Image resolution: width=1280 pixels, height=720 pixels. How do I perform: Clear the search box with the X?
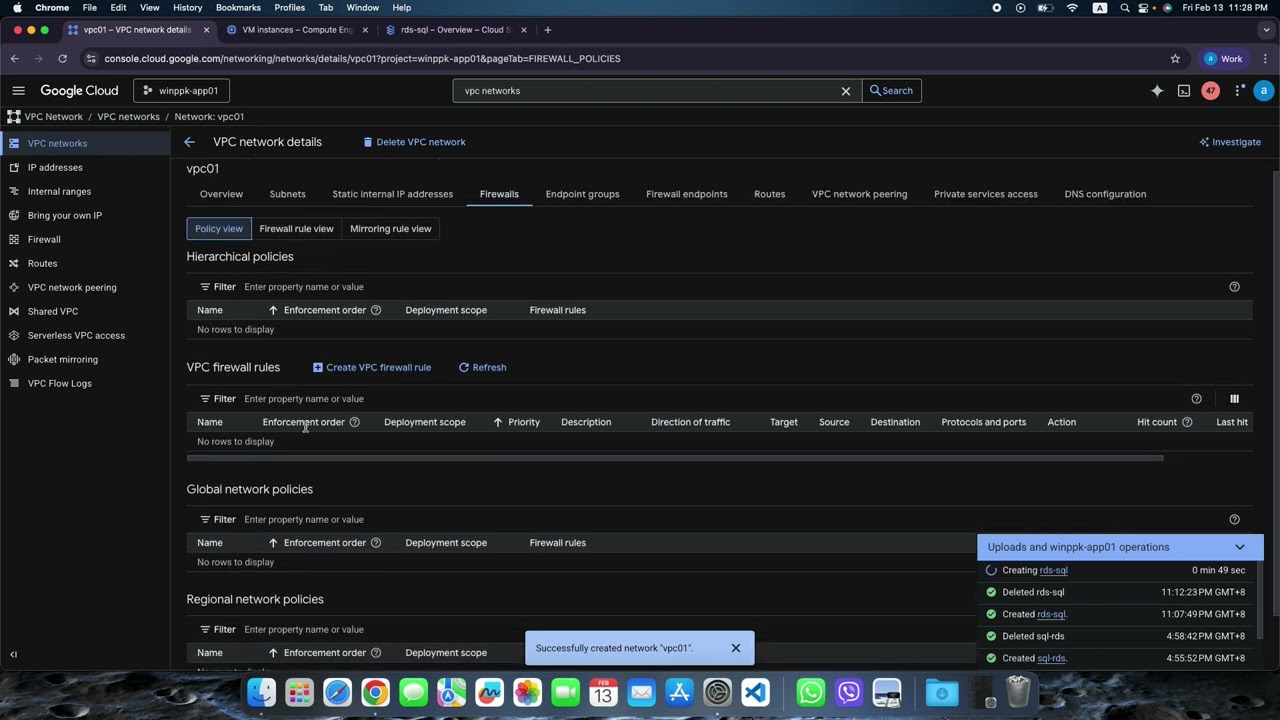coord(846,91)
